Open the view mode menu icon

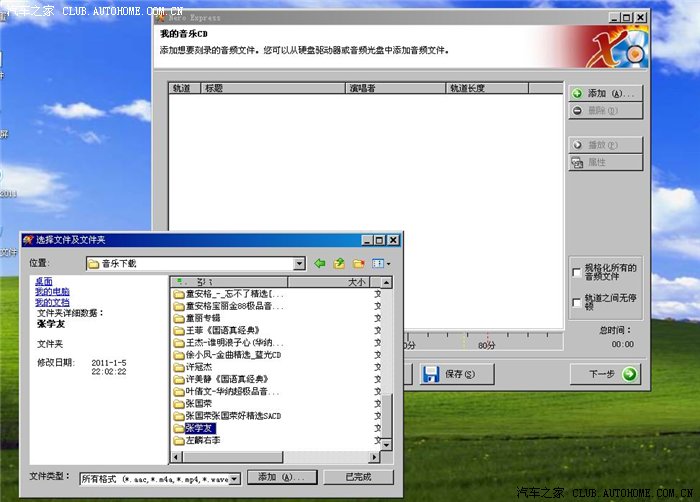[x=380, y=263]
